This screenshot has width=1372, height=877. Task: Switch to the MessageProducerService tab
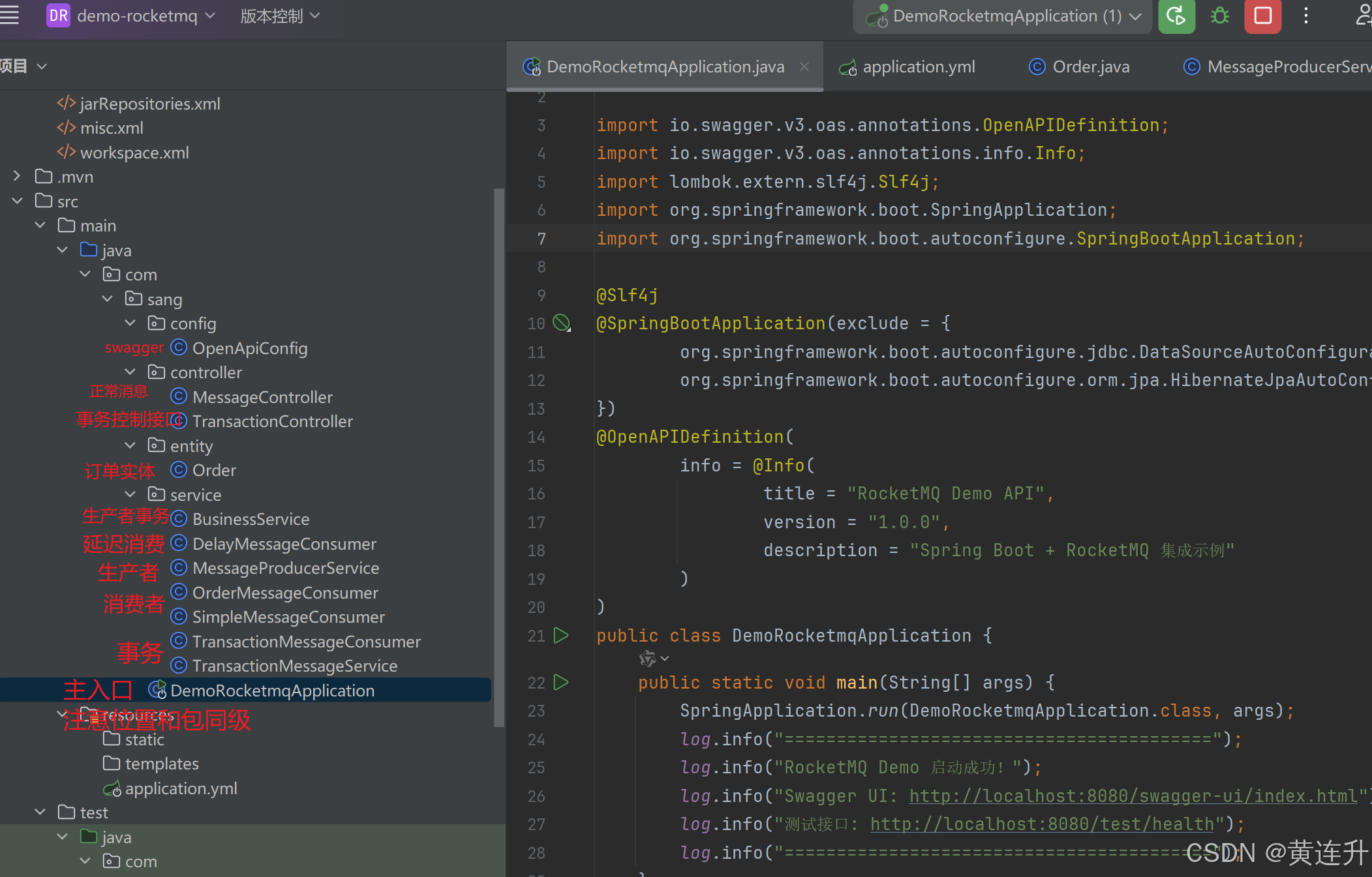[x=1277, y=67]
